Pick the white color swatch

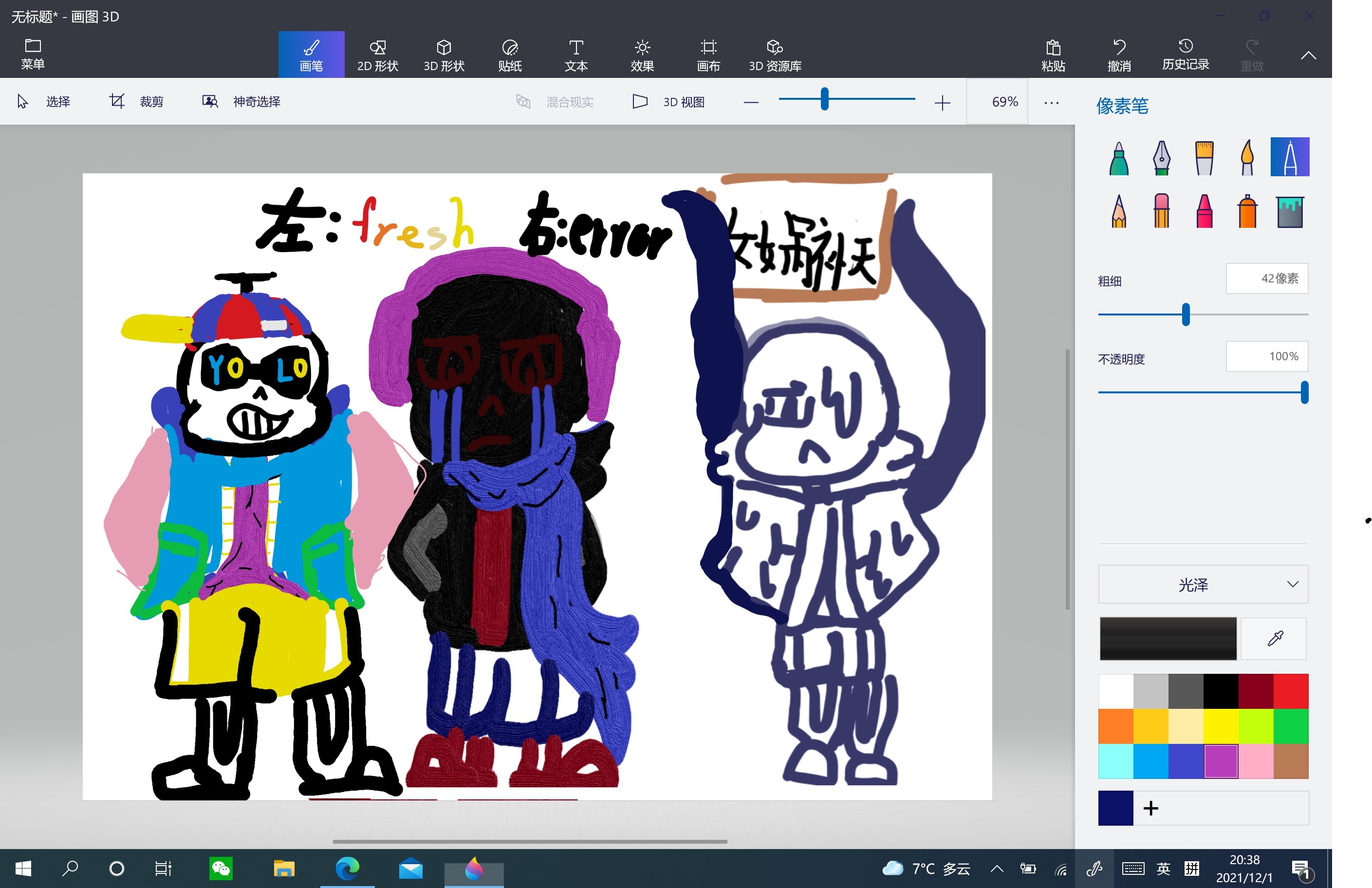[x=1115, y=691]
